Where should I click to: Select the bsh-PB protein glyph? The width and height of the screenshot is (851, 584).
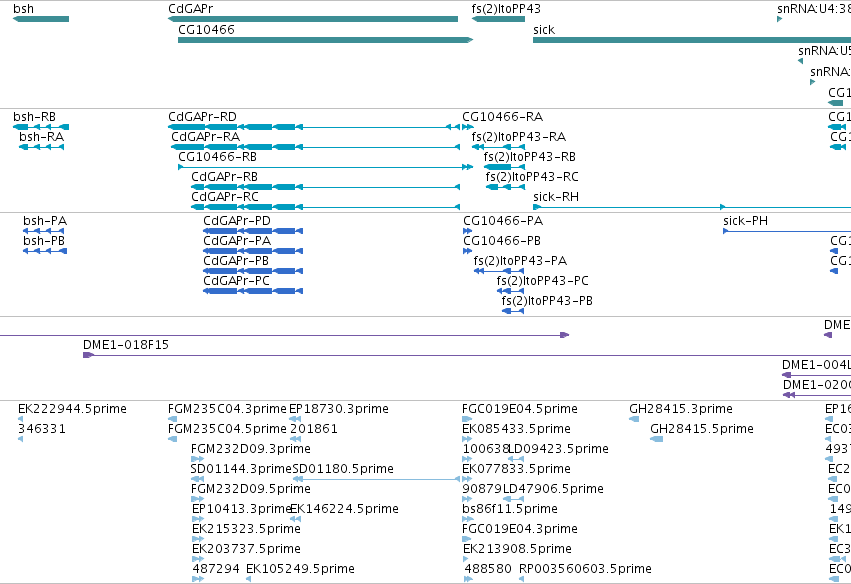coord(45,251)
